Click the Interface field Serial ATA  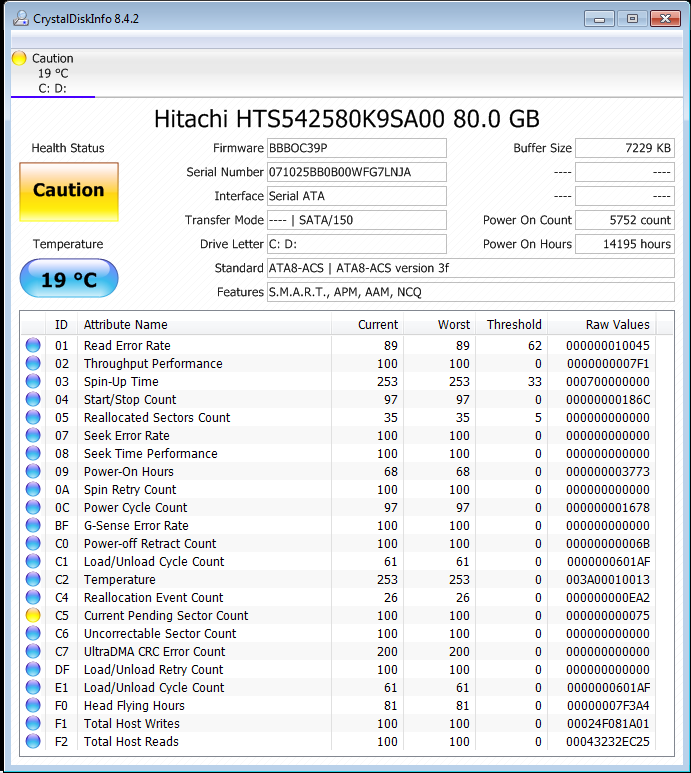click(x=357, y=196)
